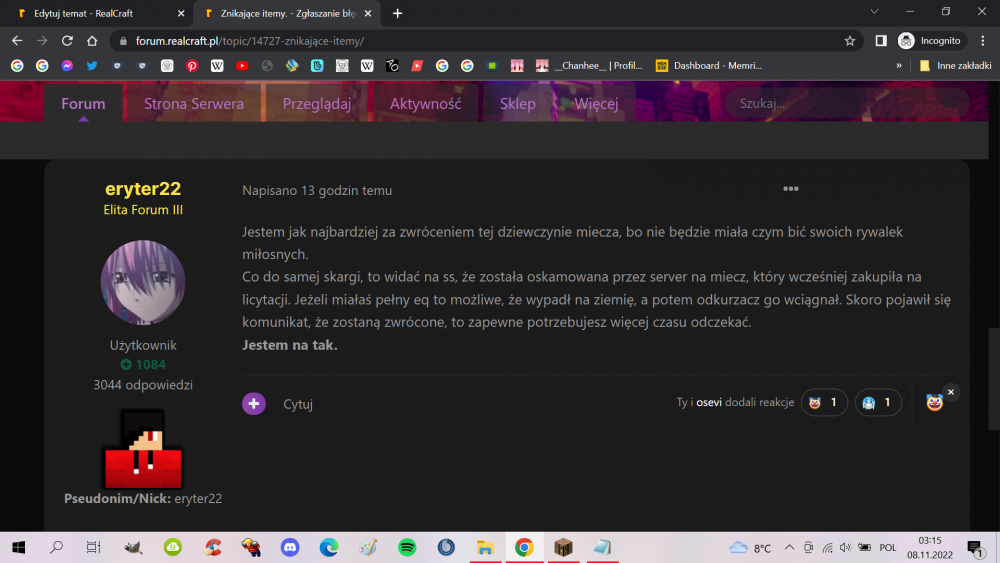Screen dimensions: 1000x563
Task: Launch GIMP from the taskbar
Action: tap(133, 548)
